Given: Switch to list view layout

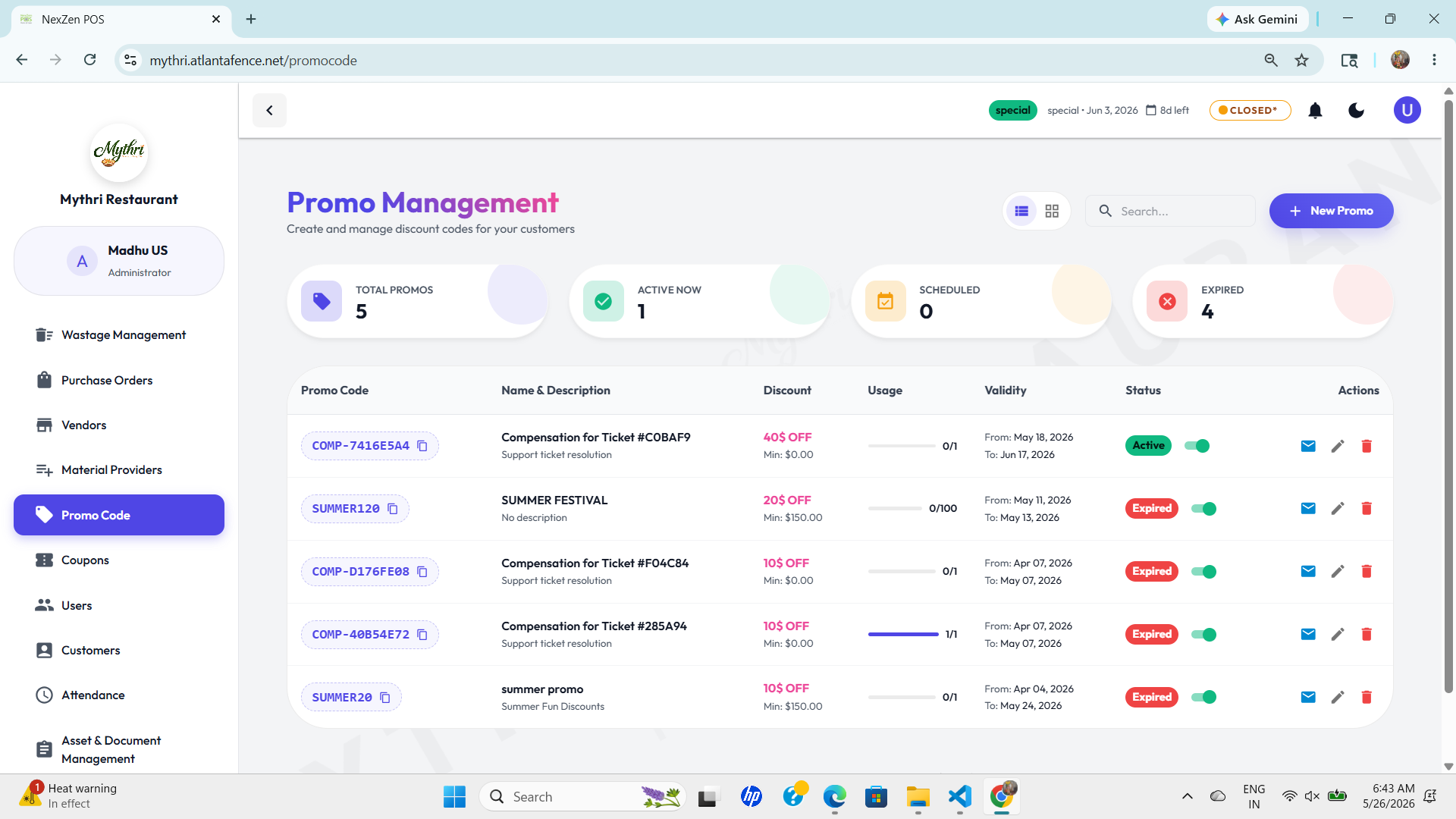Looking at the screenshot, I should click(x=1021, y=211).
